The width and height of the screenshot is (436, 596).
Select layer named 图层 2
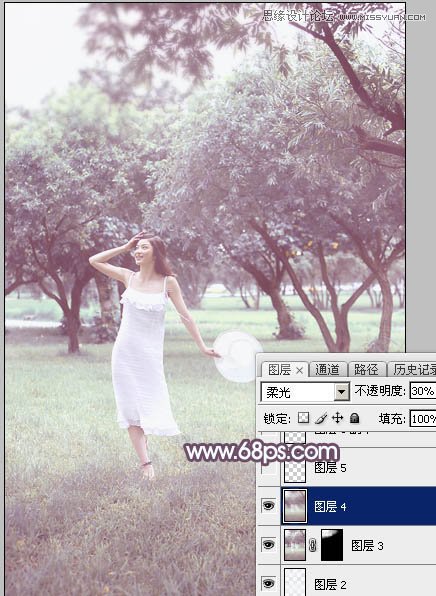330,584
